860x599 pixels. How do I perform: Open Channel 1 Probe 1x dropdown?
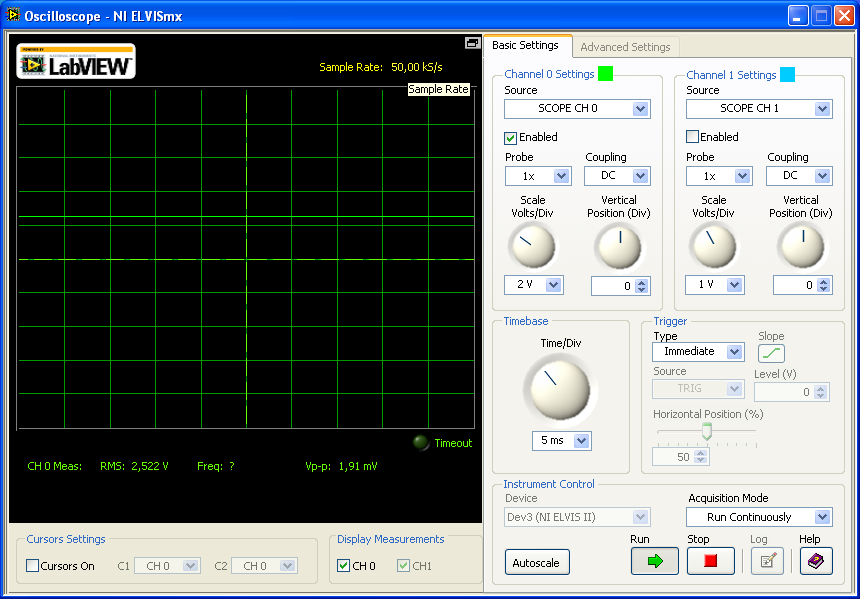click(719, 176)
